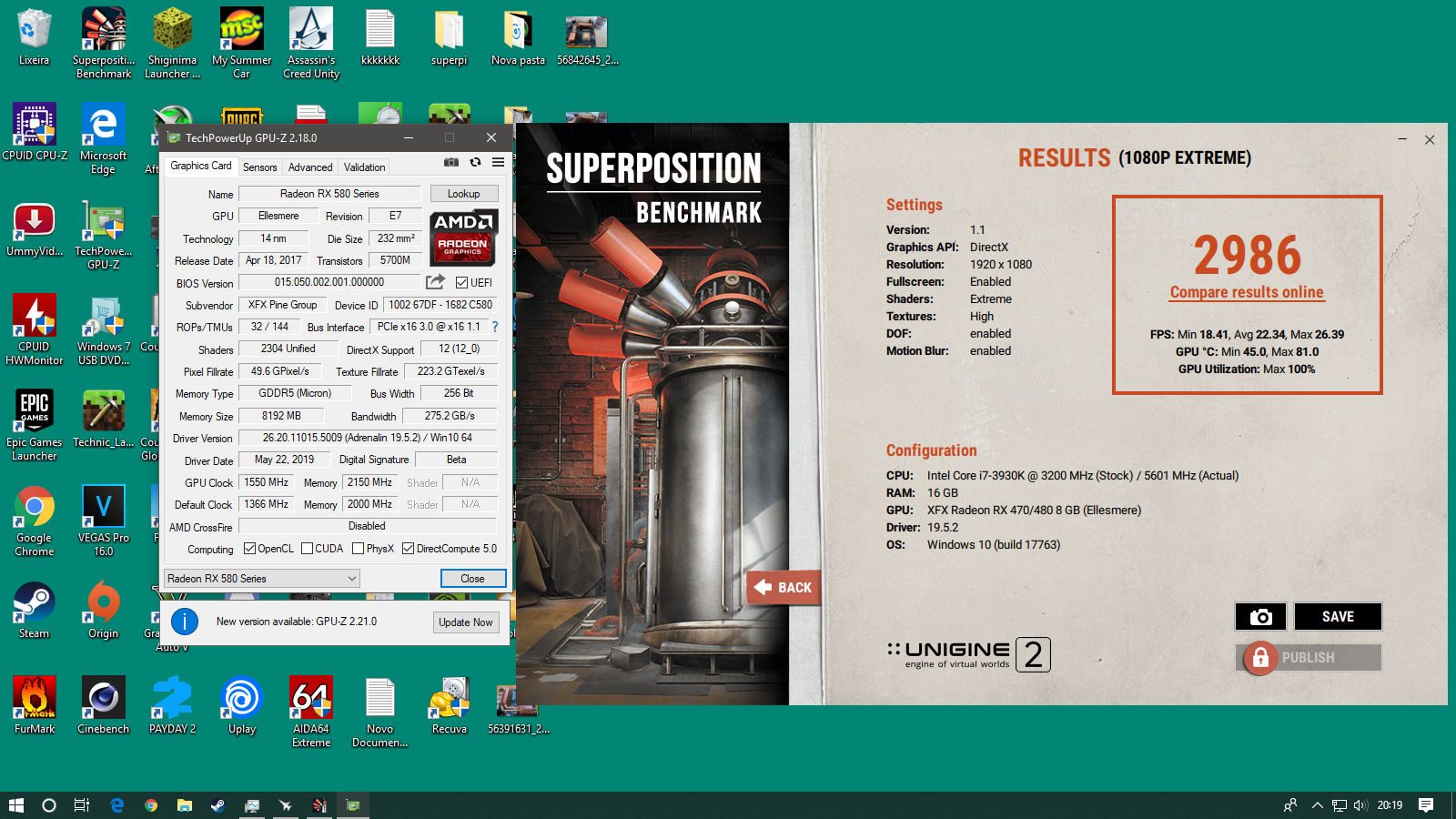1456x819 pixels.
Task: Open Uplay desktop icon
Action: coord(242,705)
